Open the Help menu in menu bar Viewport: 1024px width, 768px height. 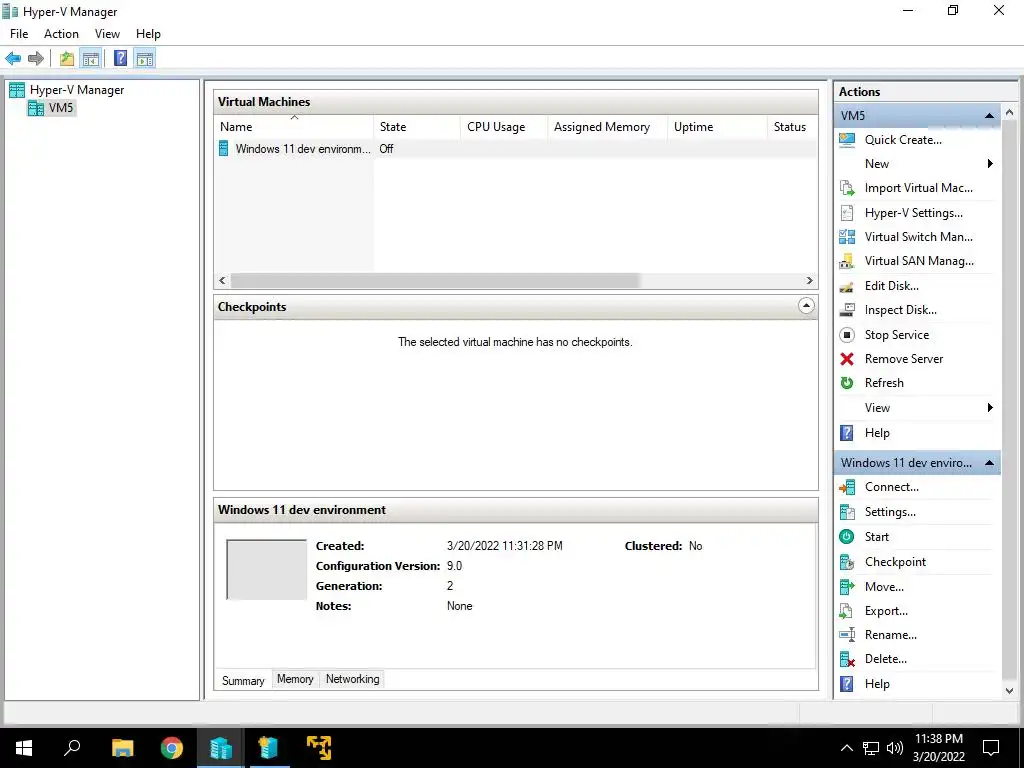coord(148,34)
